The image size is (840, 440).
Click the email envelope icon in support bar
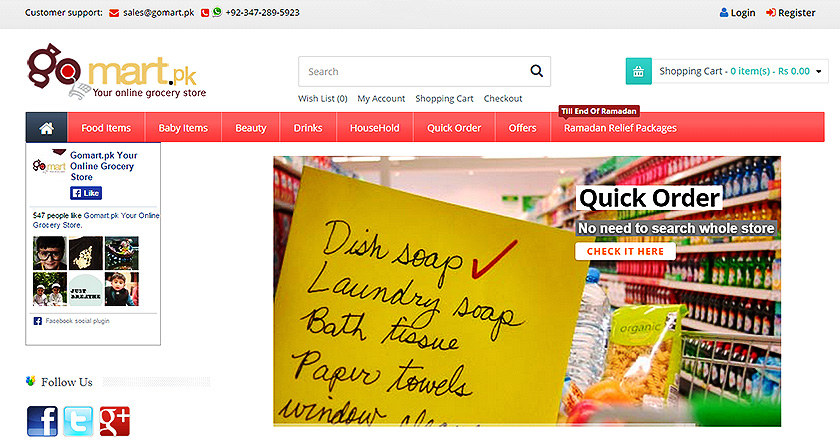click(114, 13)
